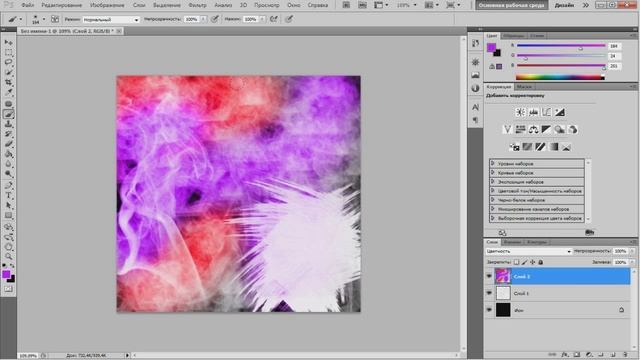Screen dimensions: 640x360
Task: Select layer Слой 1 name
Action: pos(521,293)
